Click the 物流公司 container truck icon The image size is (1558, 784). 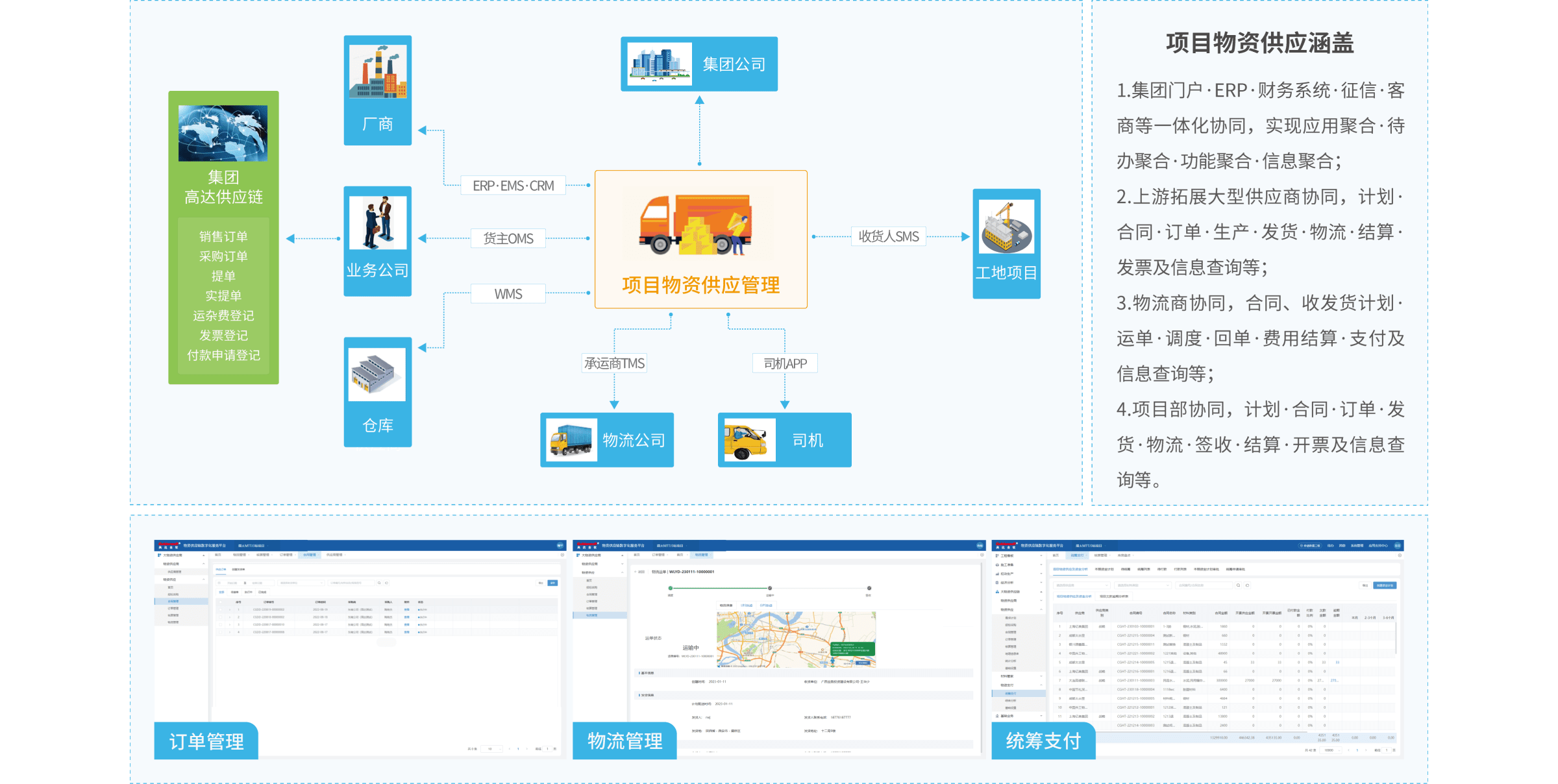(571, 440)
